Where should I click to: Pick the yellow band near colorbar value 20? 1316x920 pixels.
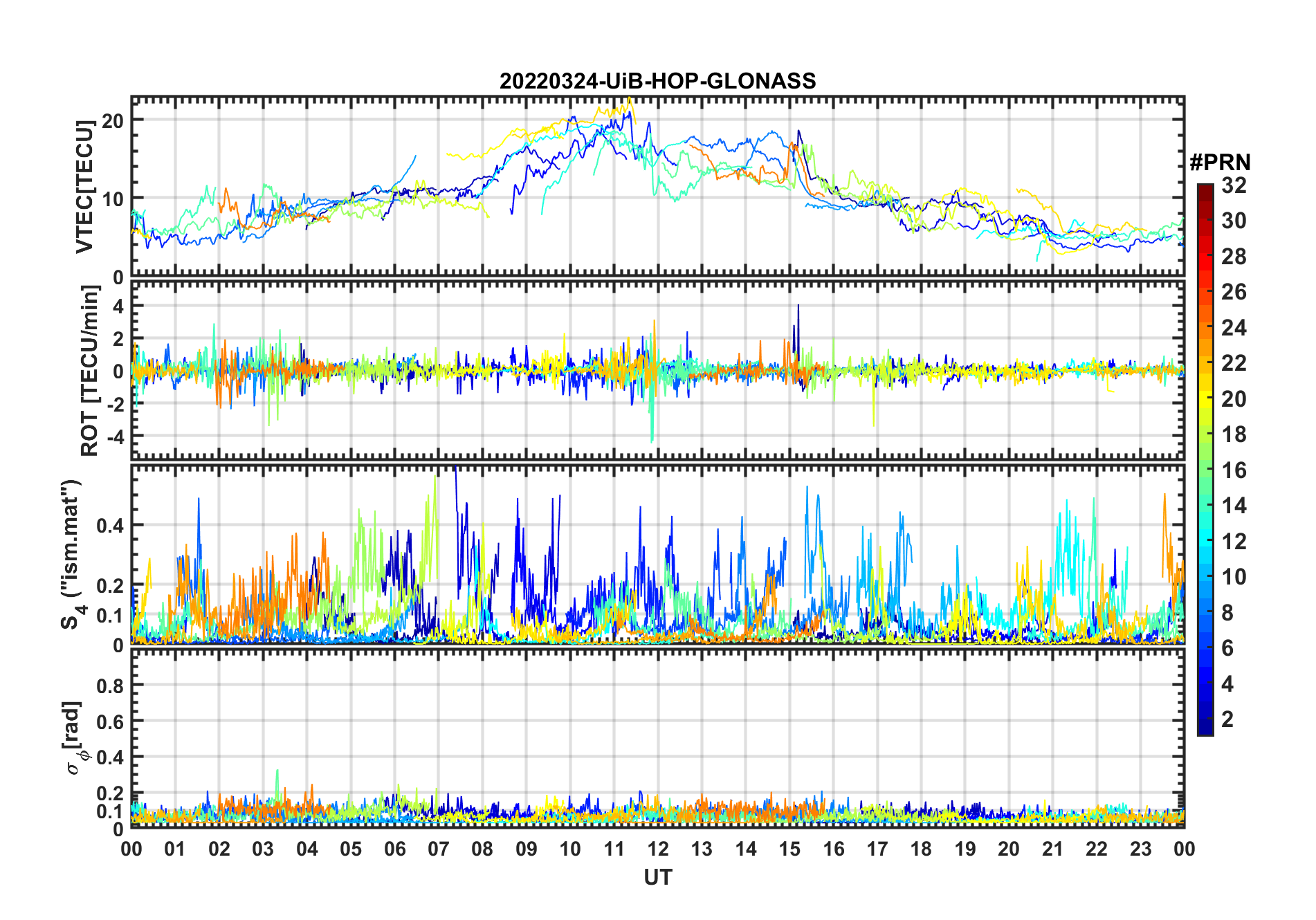pyautogui.click(x=1205, y=399)
